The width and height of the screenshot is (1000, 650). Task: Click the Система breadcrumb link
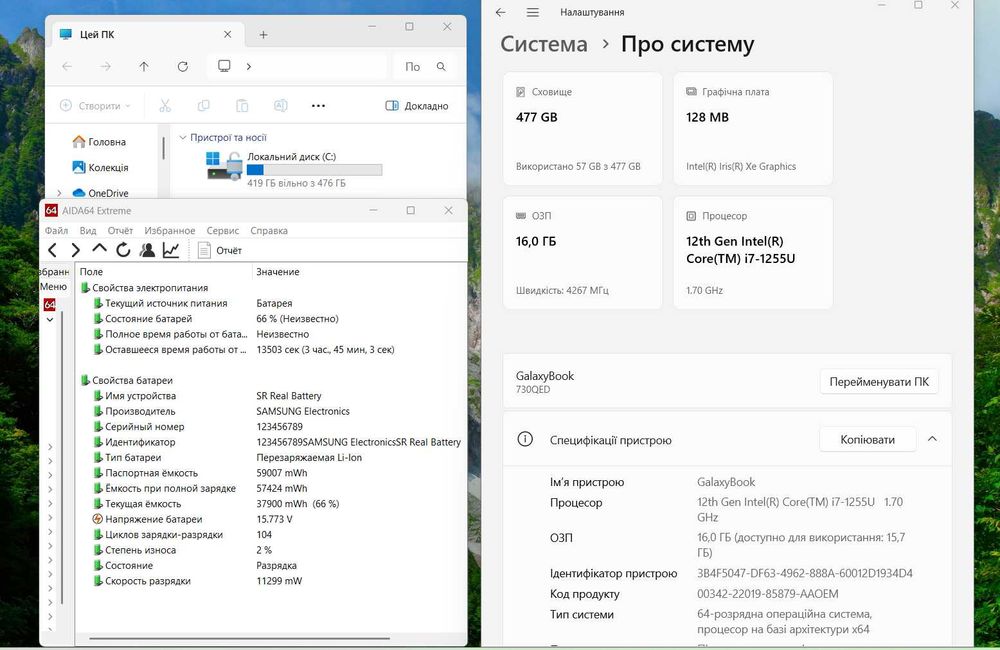click(x=544, y=44)
